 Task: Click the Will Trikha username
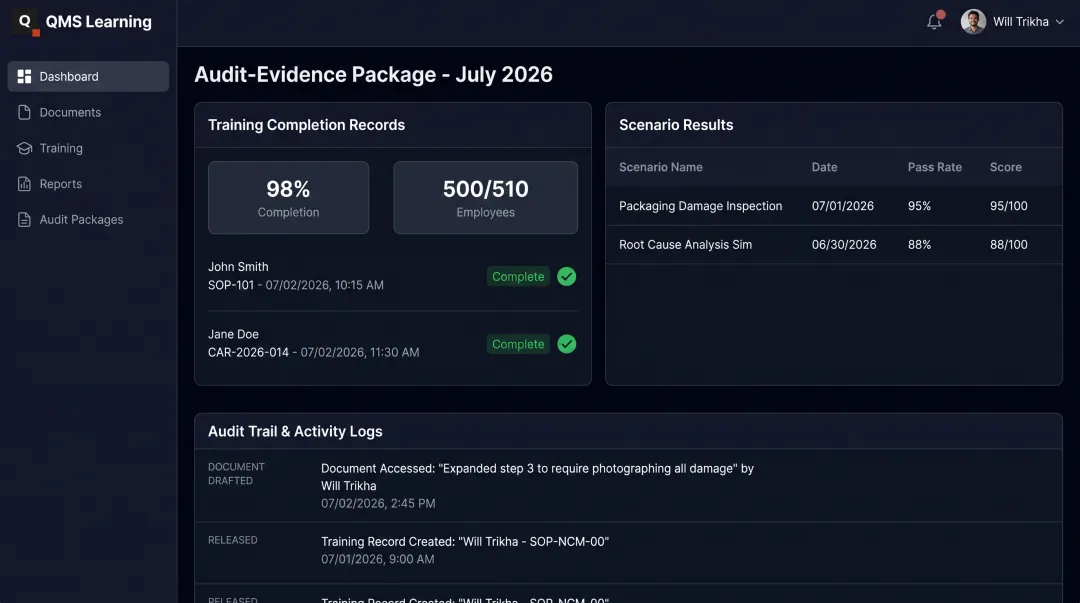coord(1021,22)
